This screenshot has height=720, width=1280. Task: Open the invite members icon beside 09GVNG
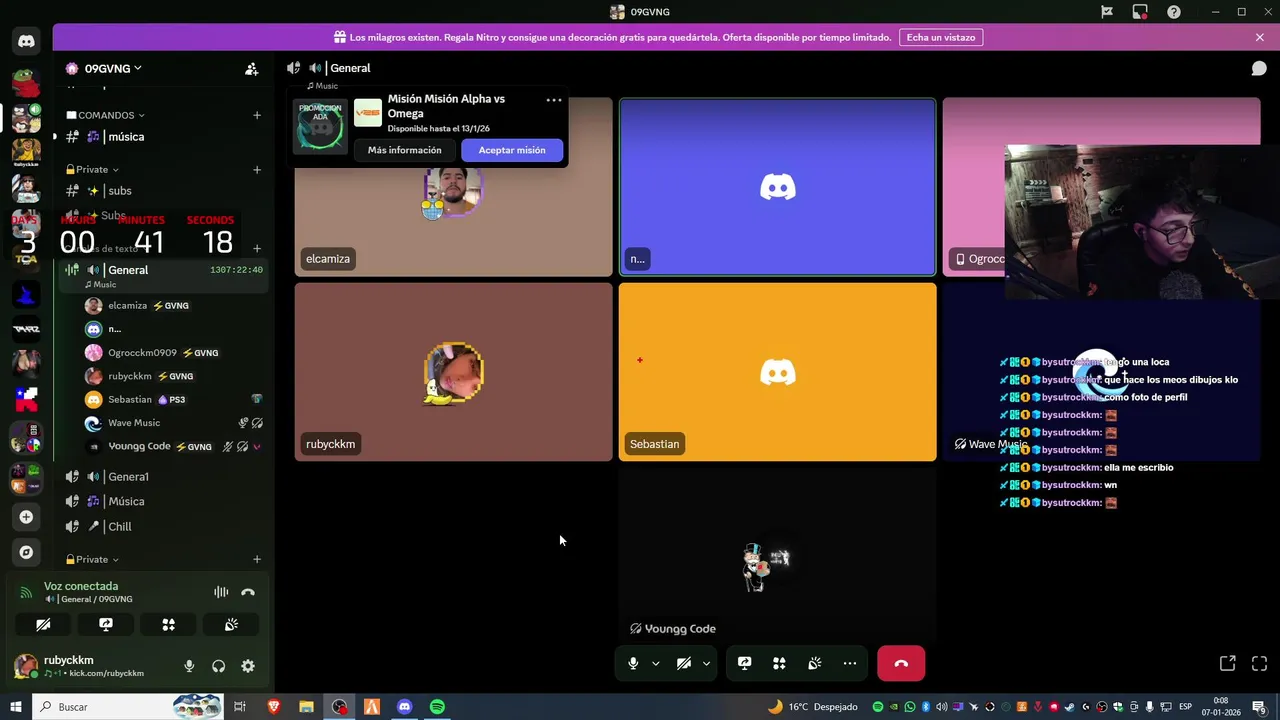pyautogui.click(x=251, y=69)
